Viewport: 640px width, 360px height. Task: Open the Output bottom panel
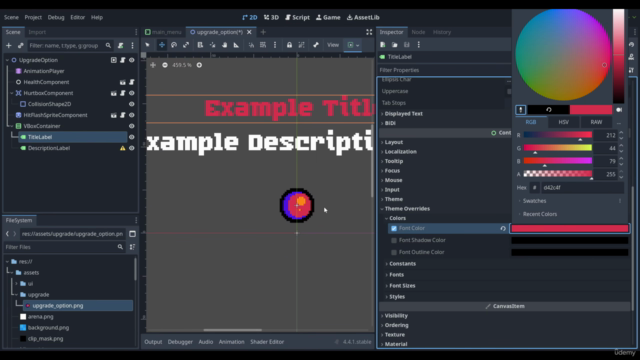click(x=153, y=342)
